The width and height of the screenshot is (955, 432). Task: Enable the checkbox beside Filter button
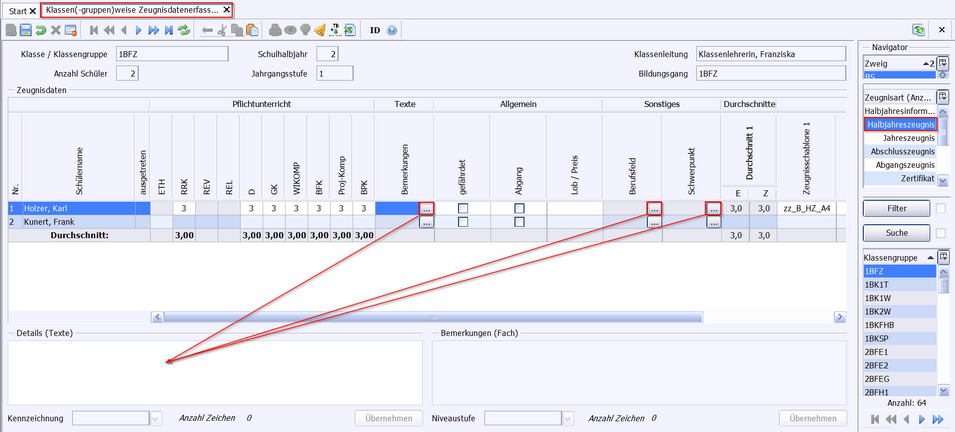pos(942,208)
